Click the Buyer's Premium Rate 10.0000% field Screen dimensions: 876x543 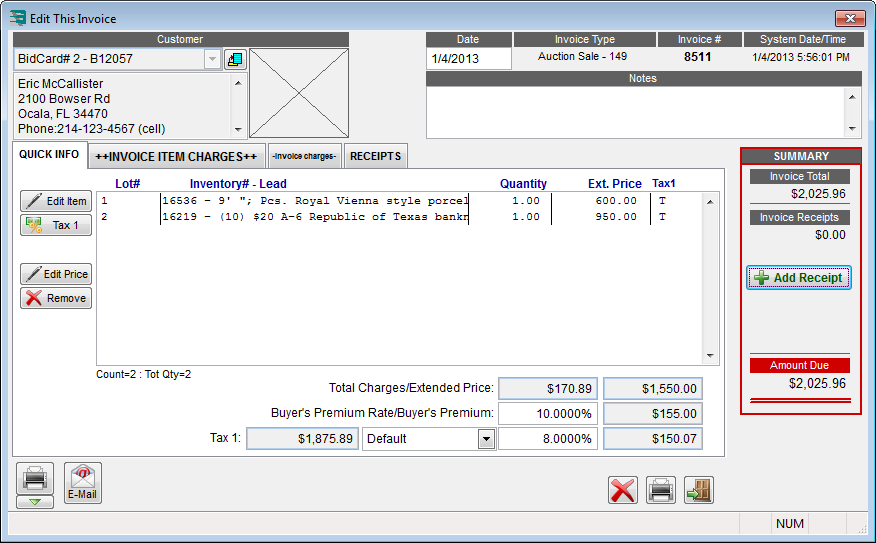coord(547,413)
